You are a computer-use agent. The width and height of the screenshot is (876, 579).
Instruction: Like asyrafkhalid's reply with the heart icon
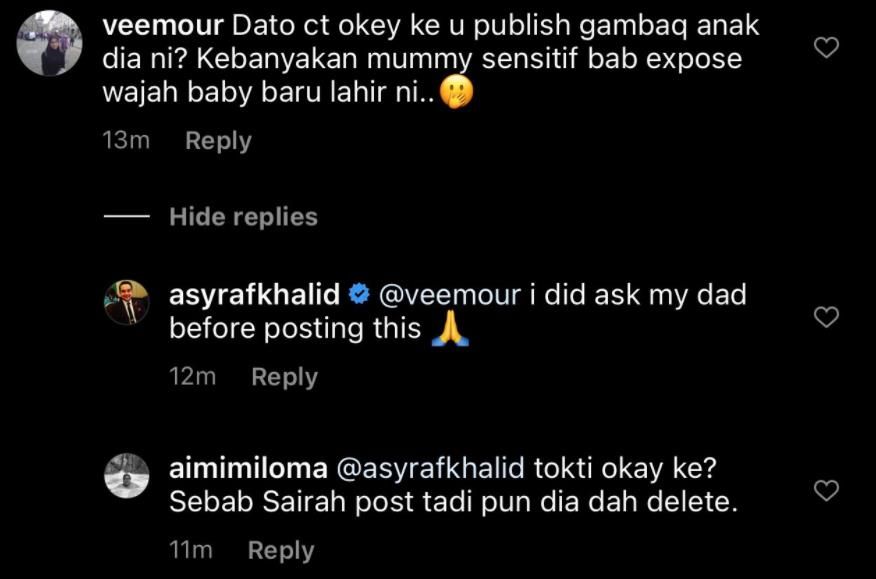point(826,317)
